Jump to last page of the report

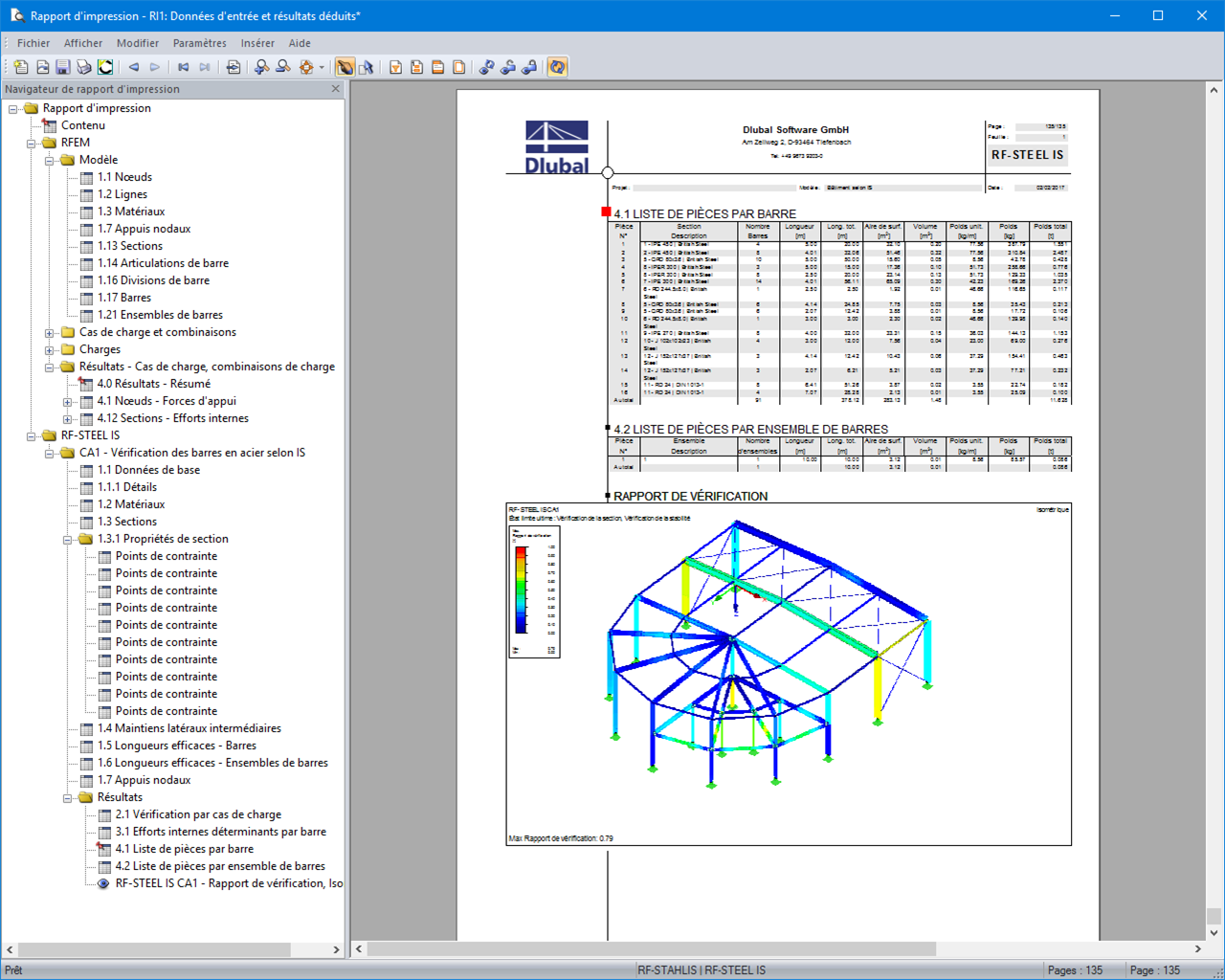[x=205, y=67]
